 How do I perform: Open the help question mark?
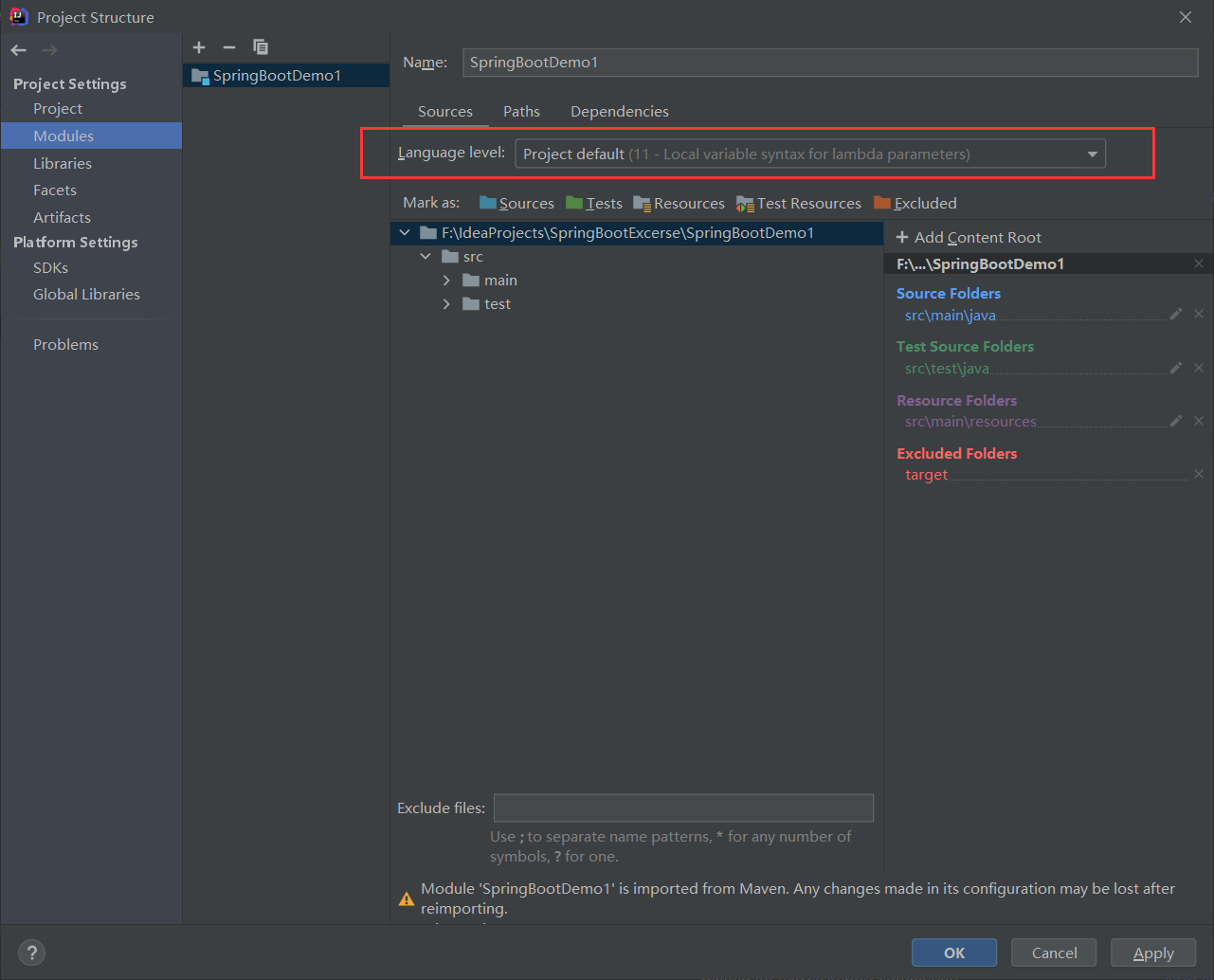click(x=31, y=953)
